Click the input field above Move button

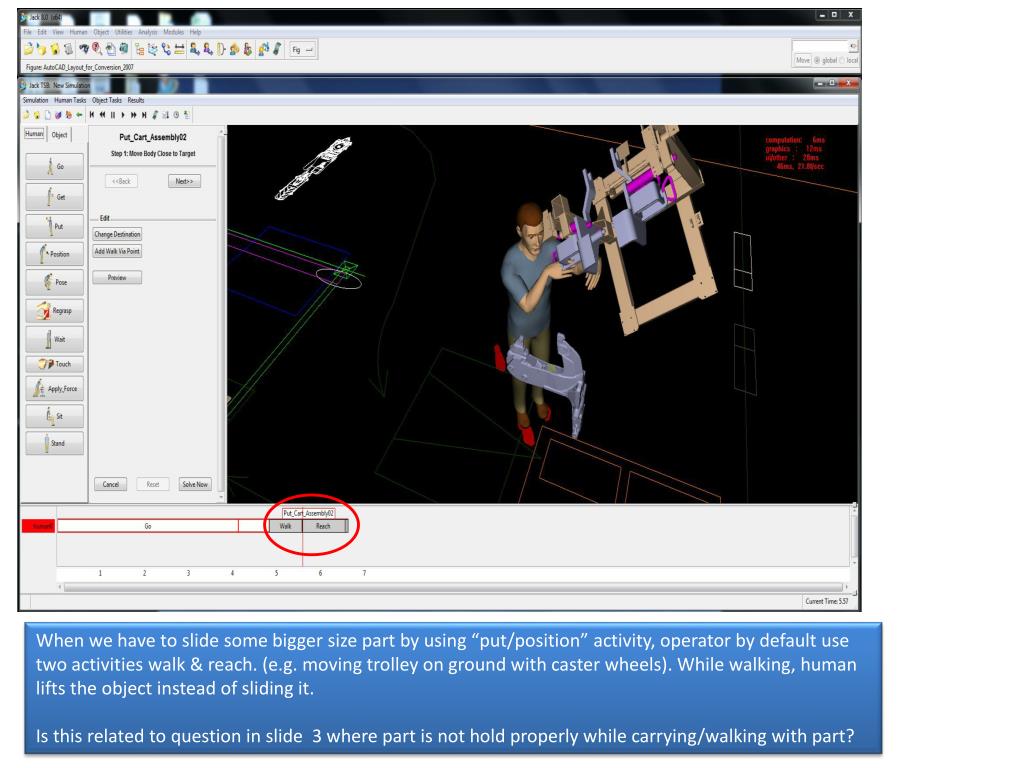click(820, 46)
